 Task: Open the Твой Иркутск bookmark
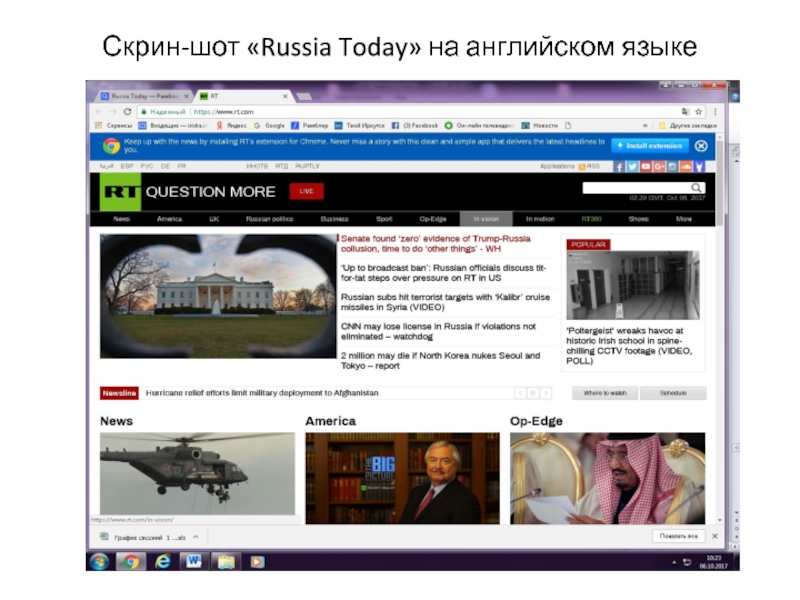coord(359,126)
